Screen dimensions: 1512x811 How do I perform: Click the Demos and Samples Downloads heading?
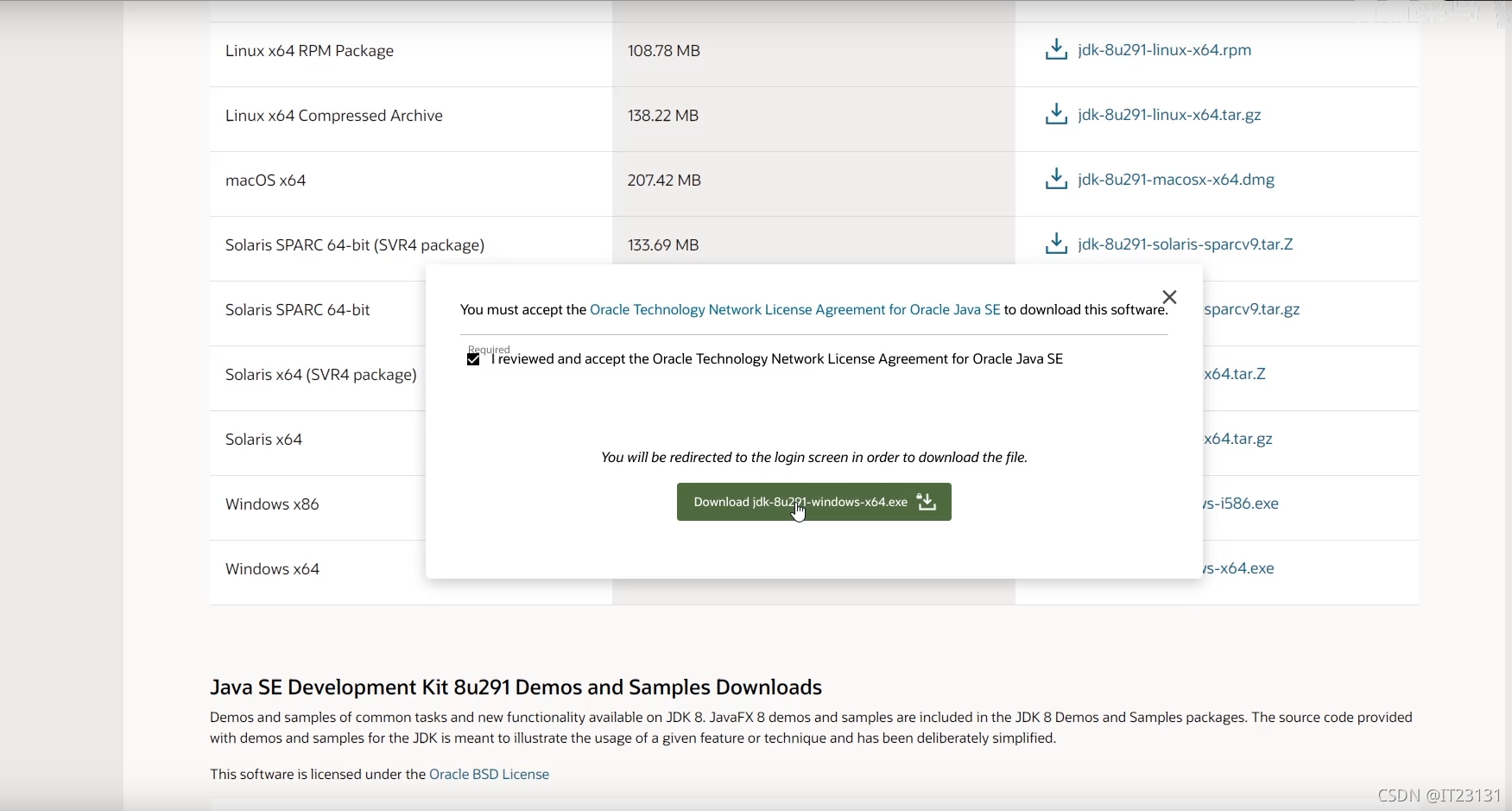(x=516, y=687)
